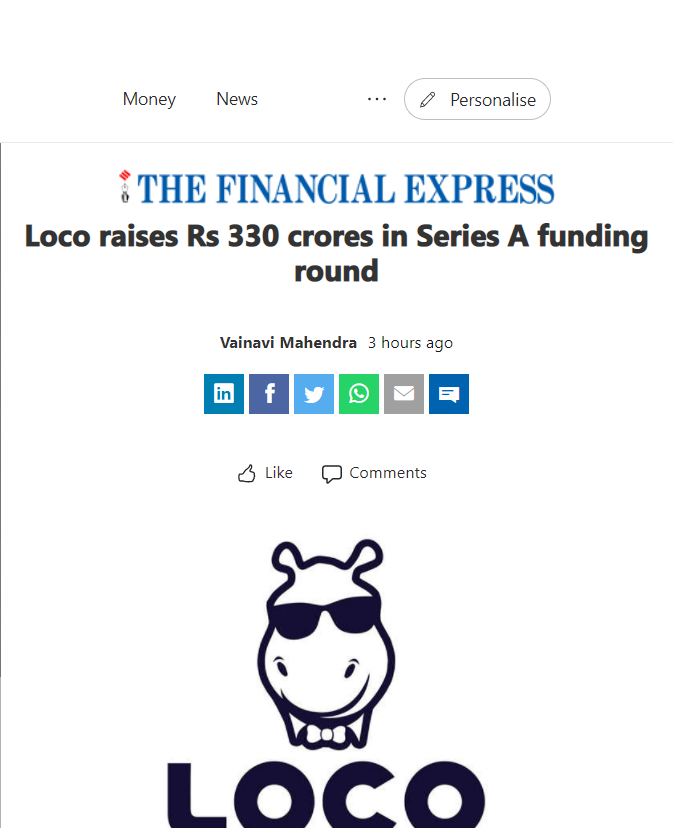Share the article on Twitter
This screenshot has width=673, height=828.
[x=313, y=393]
